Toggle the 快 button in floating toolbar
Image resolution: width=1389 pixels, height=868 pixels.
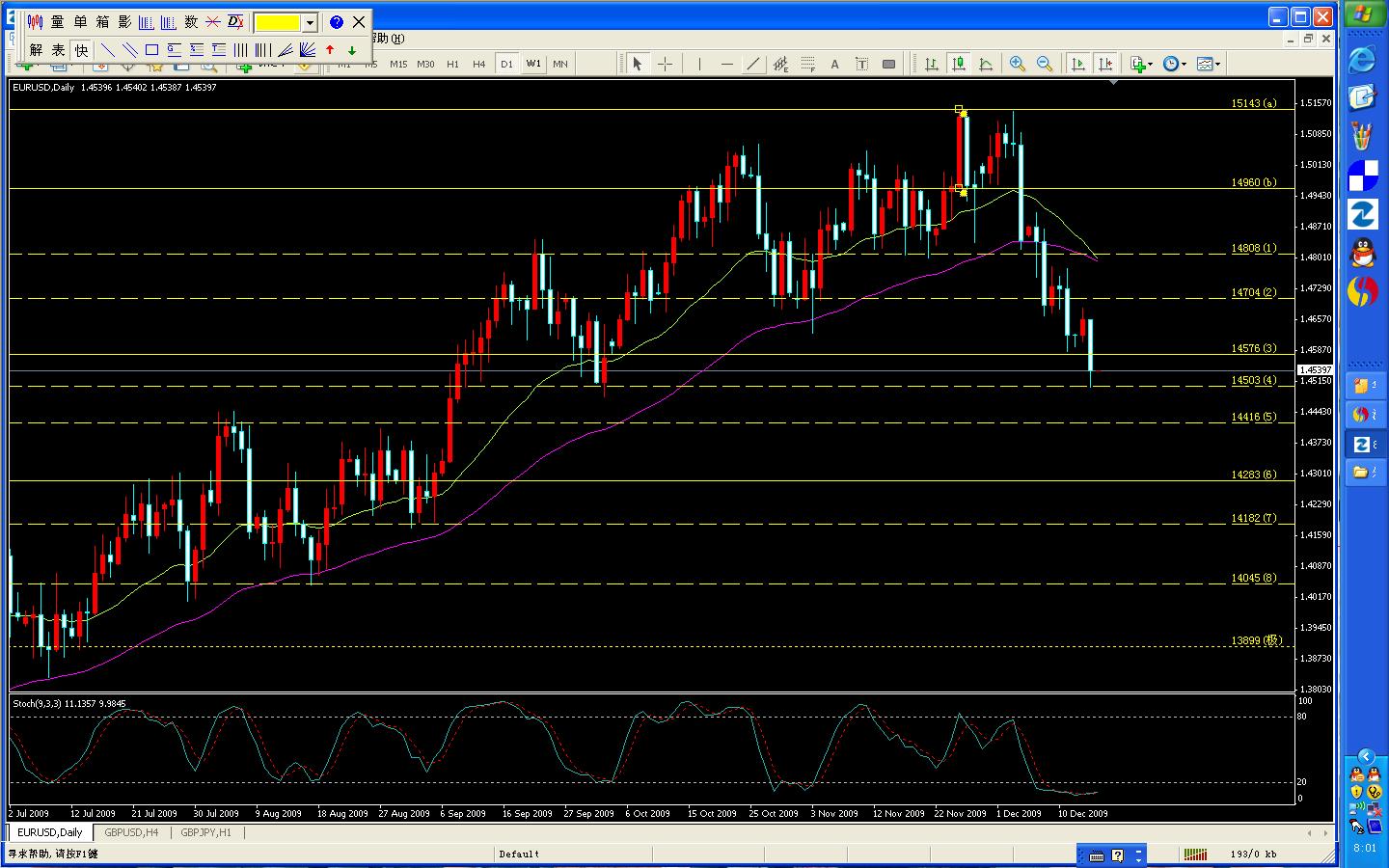click(x=81, y=50)
